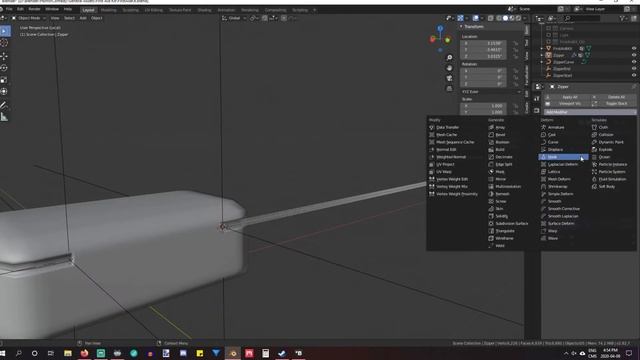Open the Object Mode dropdown
The image size is (640, 360).
click(x=28, y=18)
